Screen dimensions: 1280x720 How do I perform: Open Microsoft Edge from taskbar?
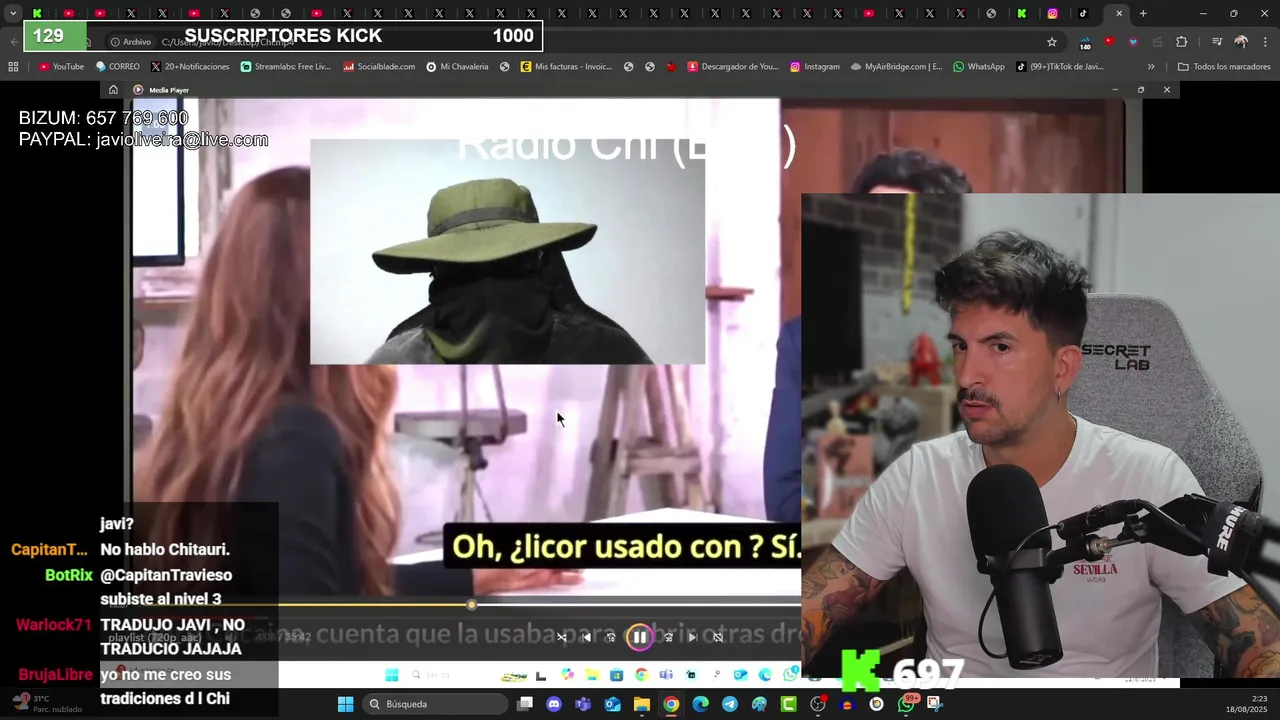pos(700,704)
